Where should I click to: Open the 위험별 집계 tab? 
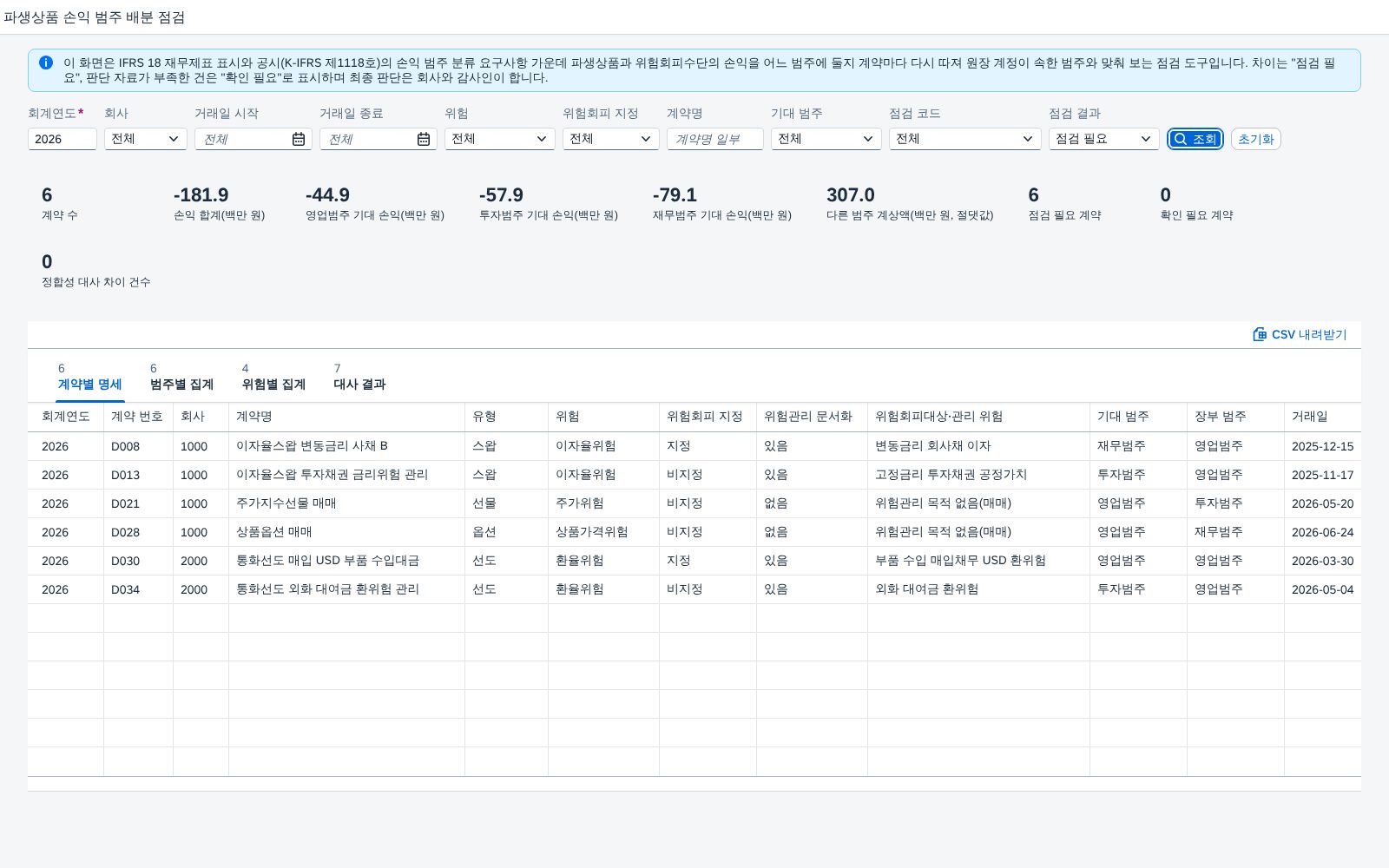(274, 384)
